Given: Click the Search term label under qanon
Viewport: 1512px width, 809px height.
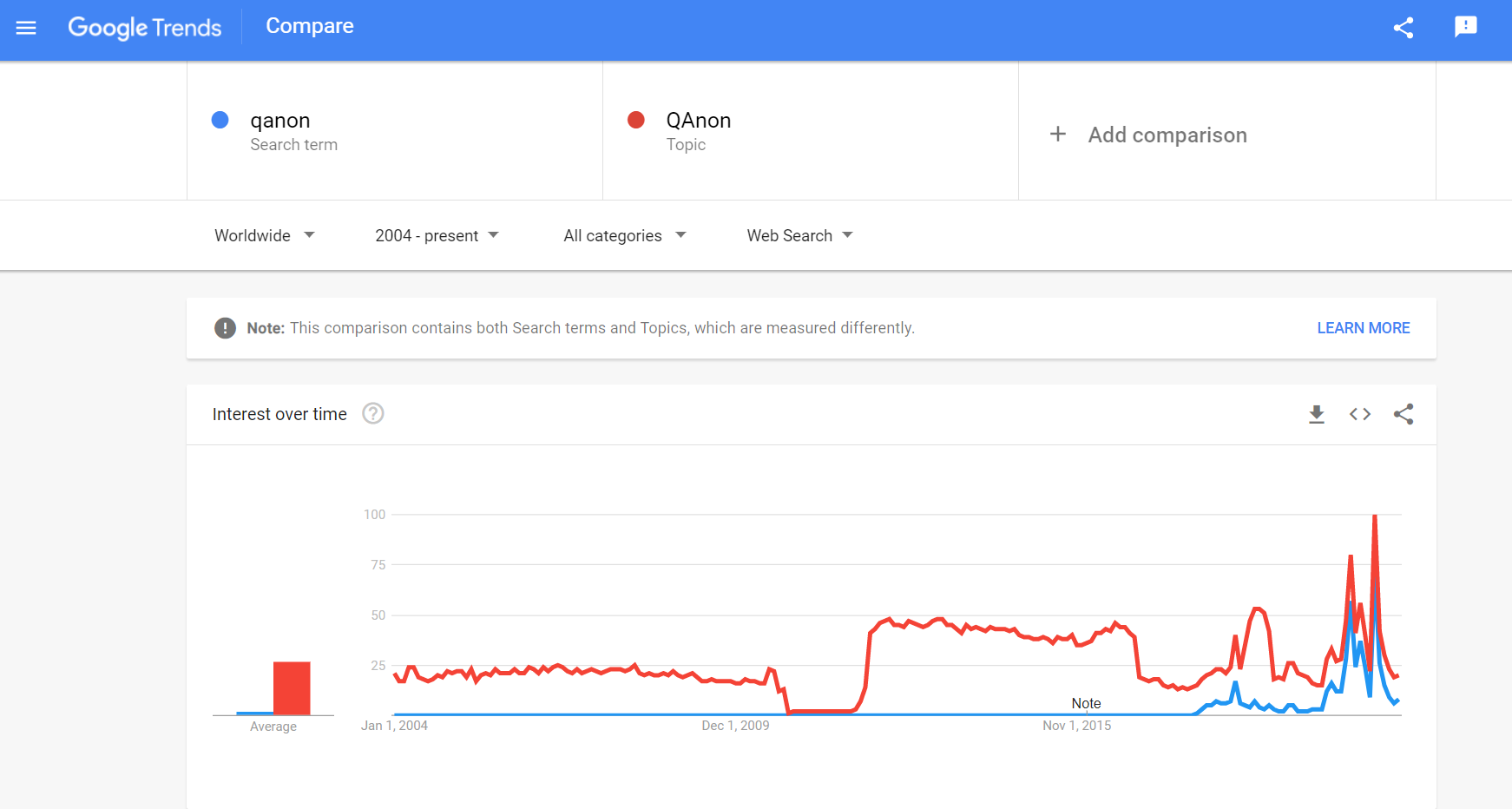Looking at the screenshot, I should 294,145.
